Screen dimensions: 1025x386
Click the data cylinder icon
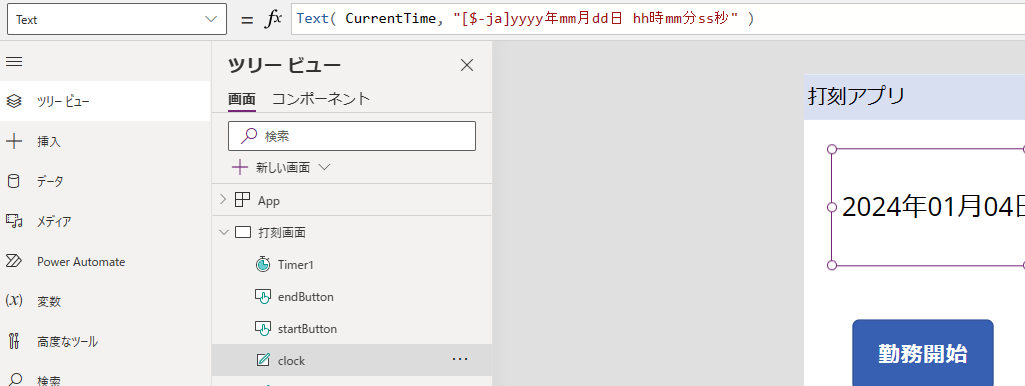tap(14, 181)
